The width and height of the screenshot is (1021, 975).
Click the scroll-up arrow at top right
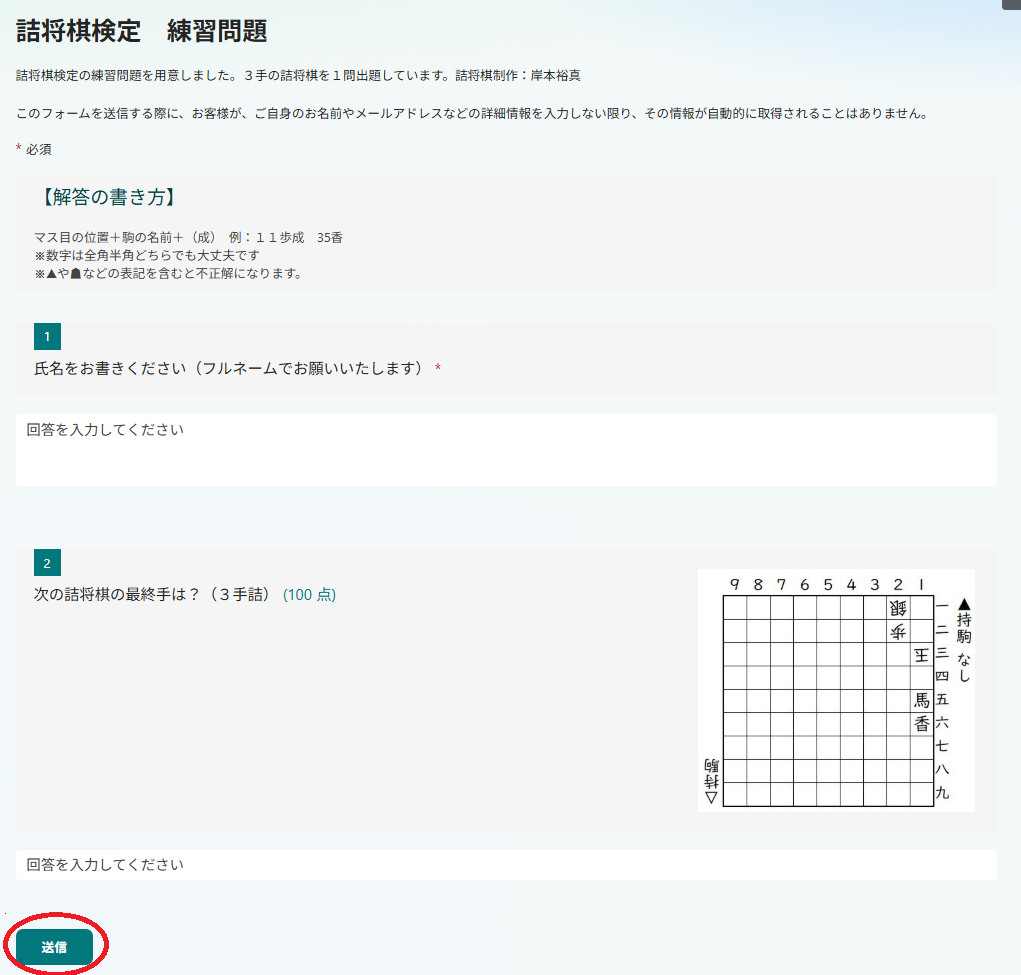pos(1014,4)
